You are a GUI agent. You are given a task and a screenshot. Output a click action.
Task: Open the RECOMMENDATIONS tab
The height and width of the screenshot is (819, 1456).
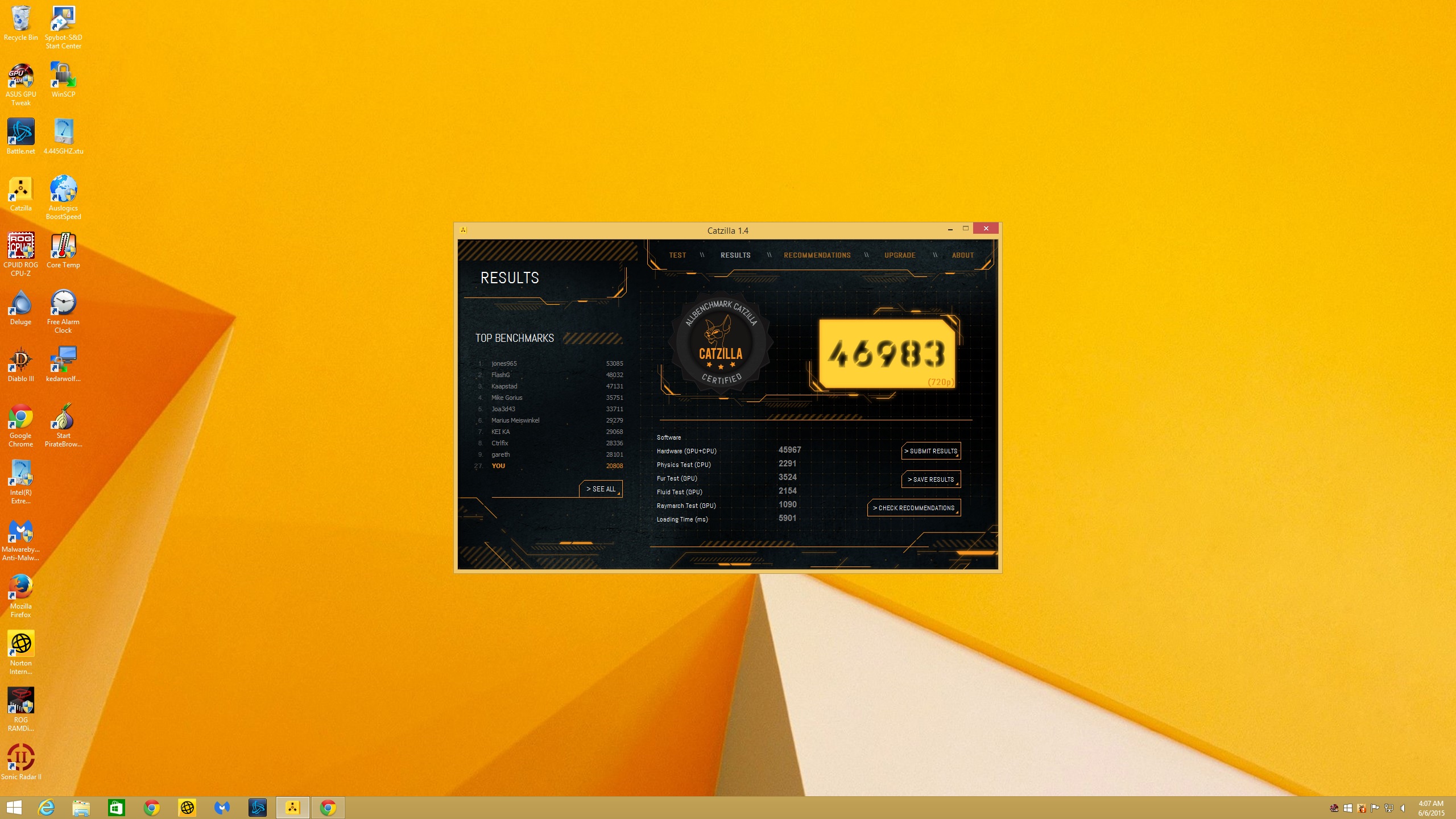click(817, 255)
